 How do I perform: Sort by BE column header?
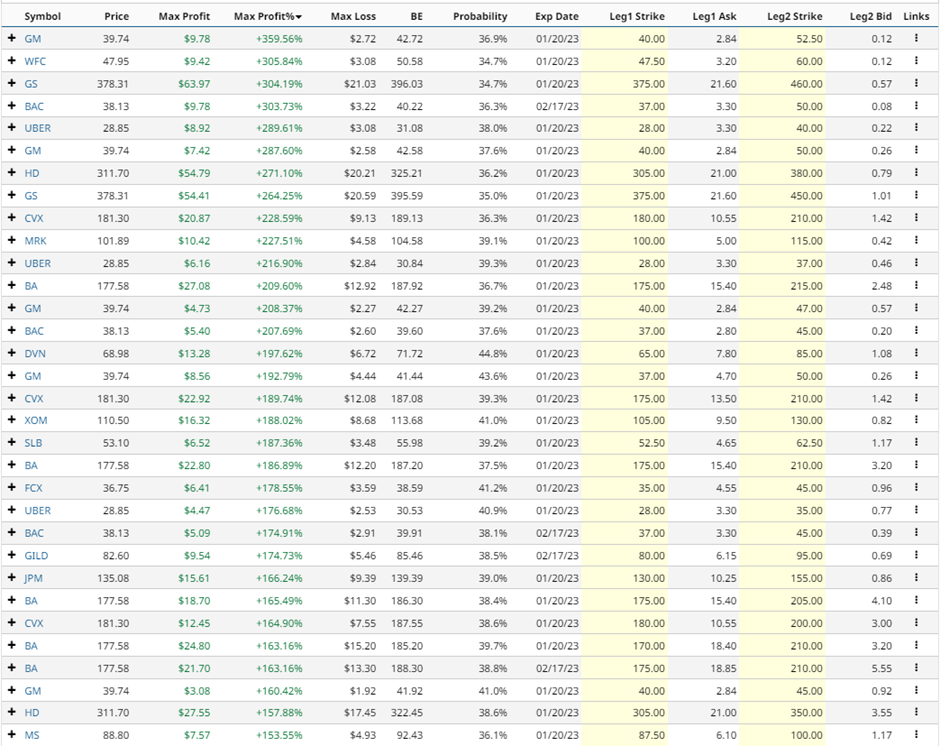tap(416, 16)
